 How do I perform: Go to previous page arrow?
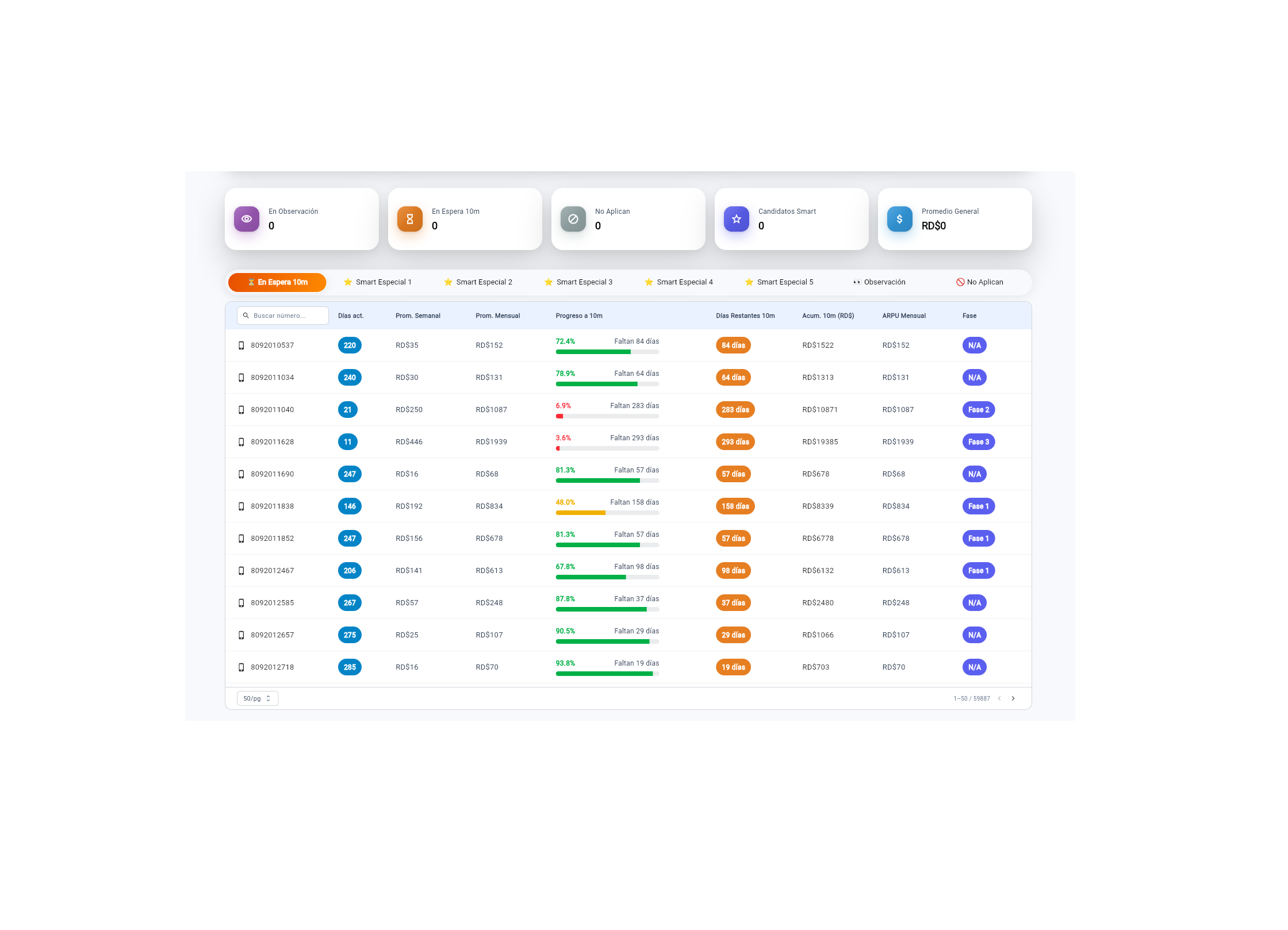click(x=999, y=698)
